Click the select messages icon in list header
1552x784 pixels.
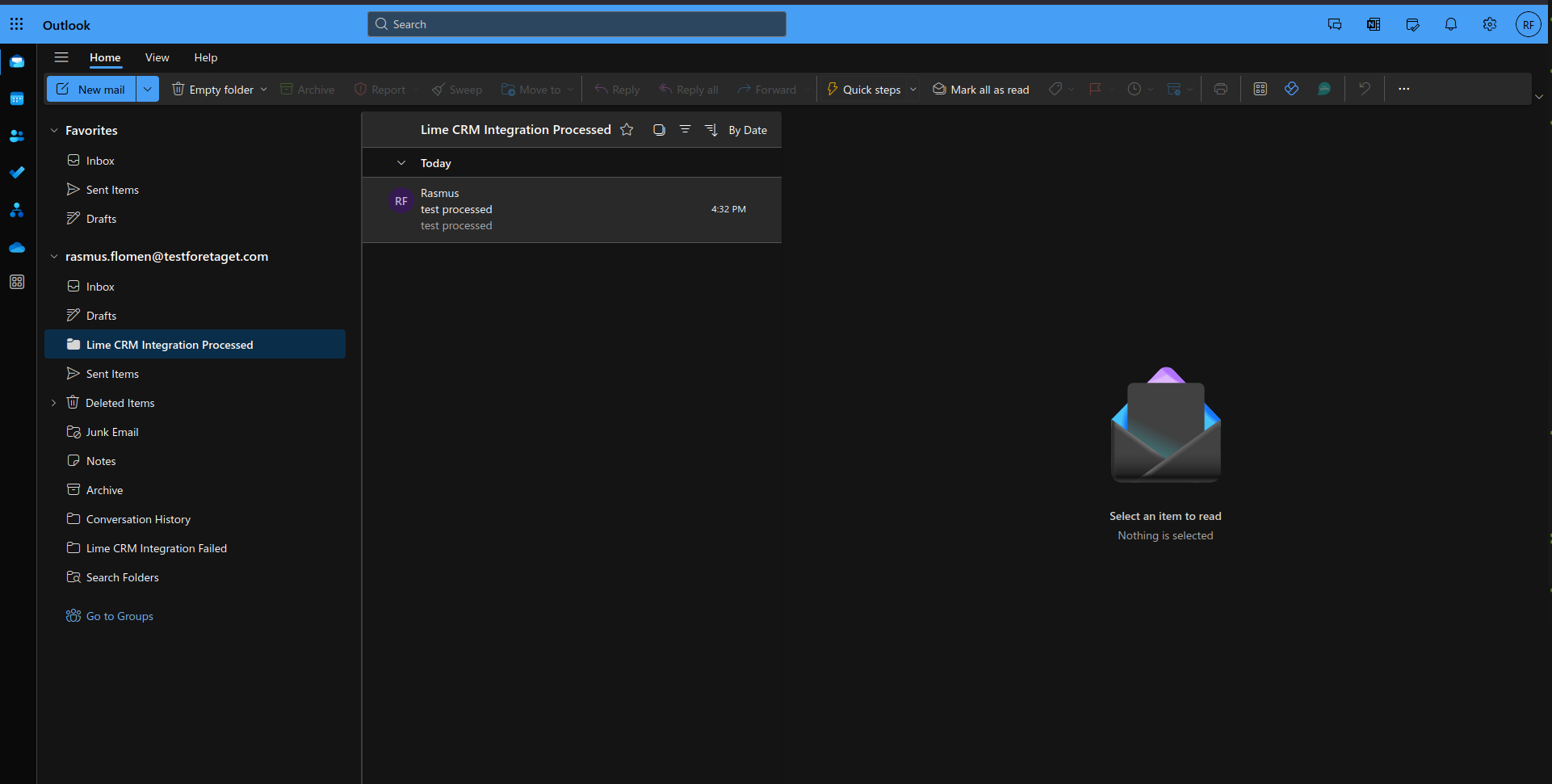pyautogui.click(x=659, y=129)
